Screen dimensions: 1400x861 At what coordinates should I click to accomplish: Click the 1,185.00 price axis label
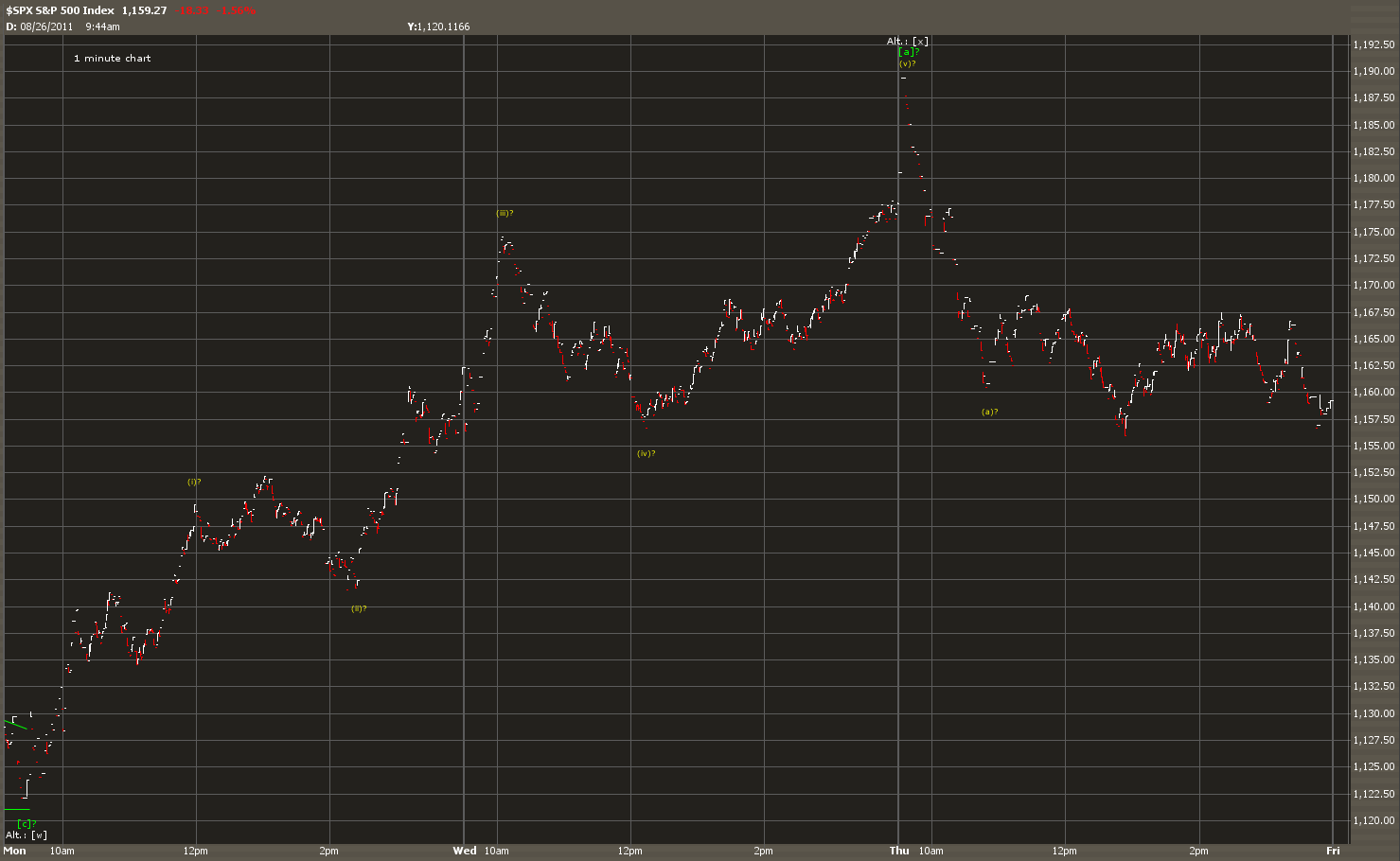tap(1374, 125)
